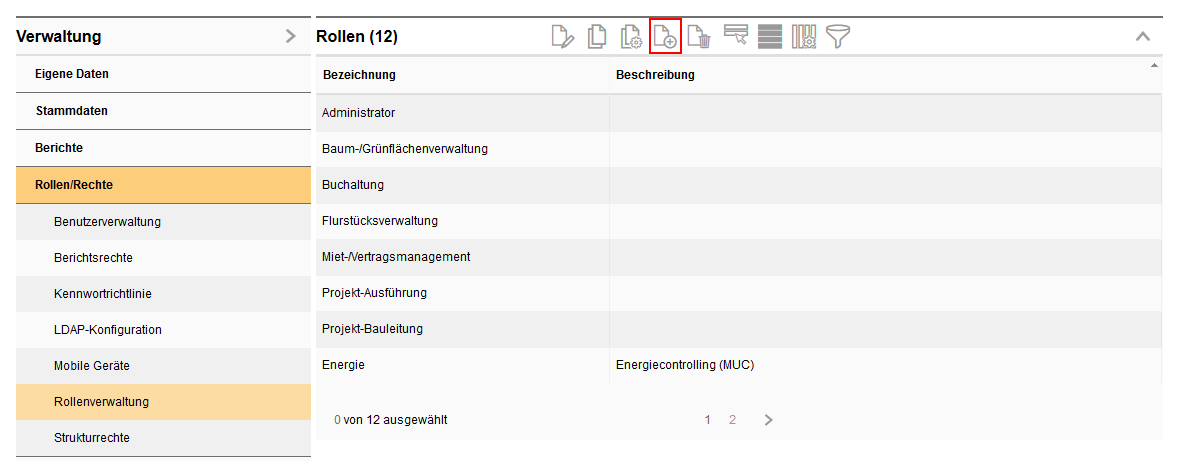Go to page 2 of roles
This screenshot has height=461, width=1182.
coord(732,420)
